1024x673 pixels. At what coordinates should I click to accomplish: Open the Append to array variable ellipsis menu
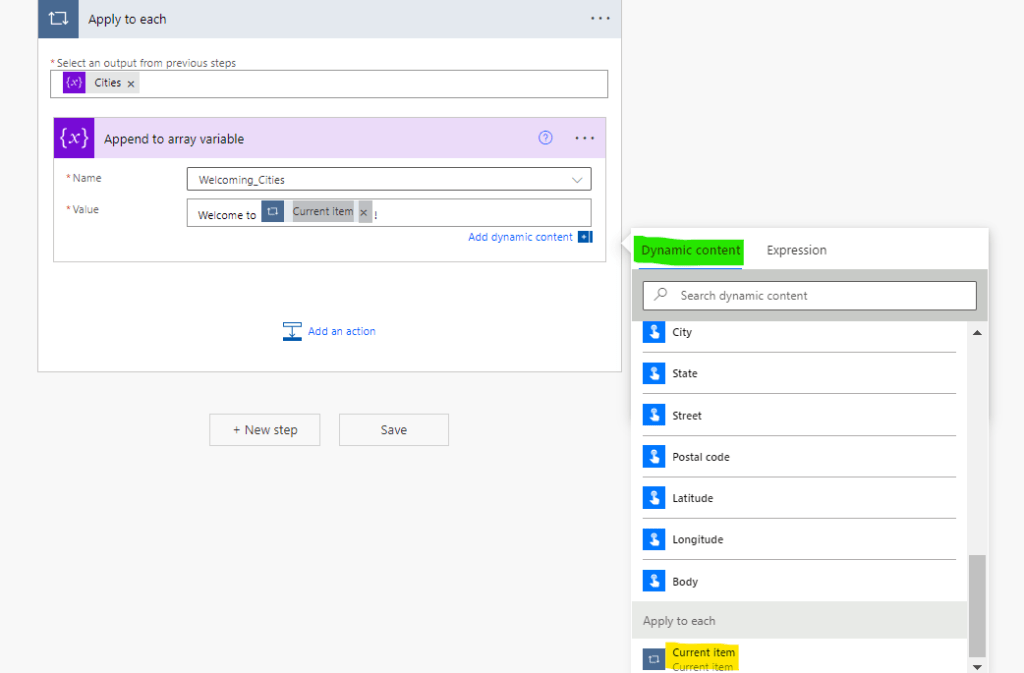(585, 138)
